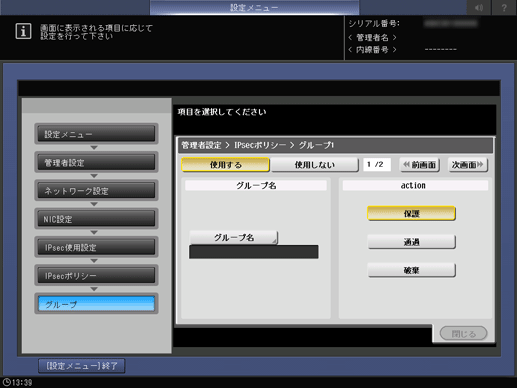Go to previous screen with 前画面
517x388 pixels.
[420, 165]
